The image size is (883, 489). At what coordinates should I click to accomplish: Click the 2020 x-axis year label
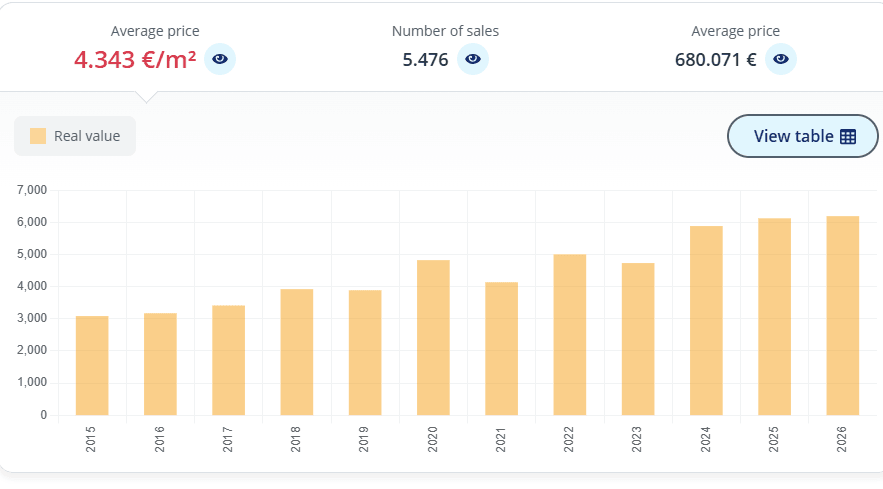pyautogui.click(x=432, y=439)
